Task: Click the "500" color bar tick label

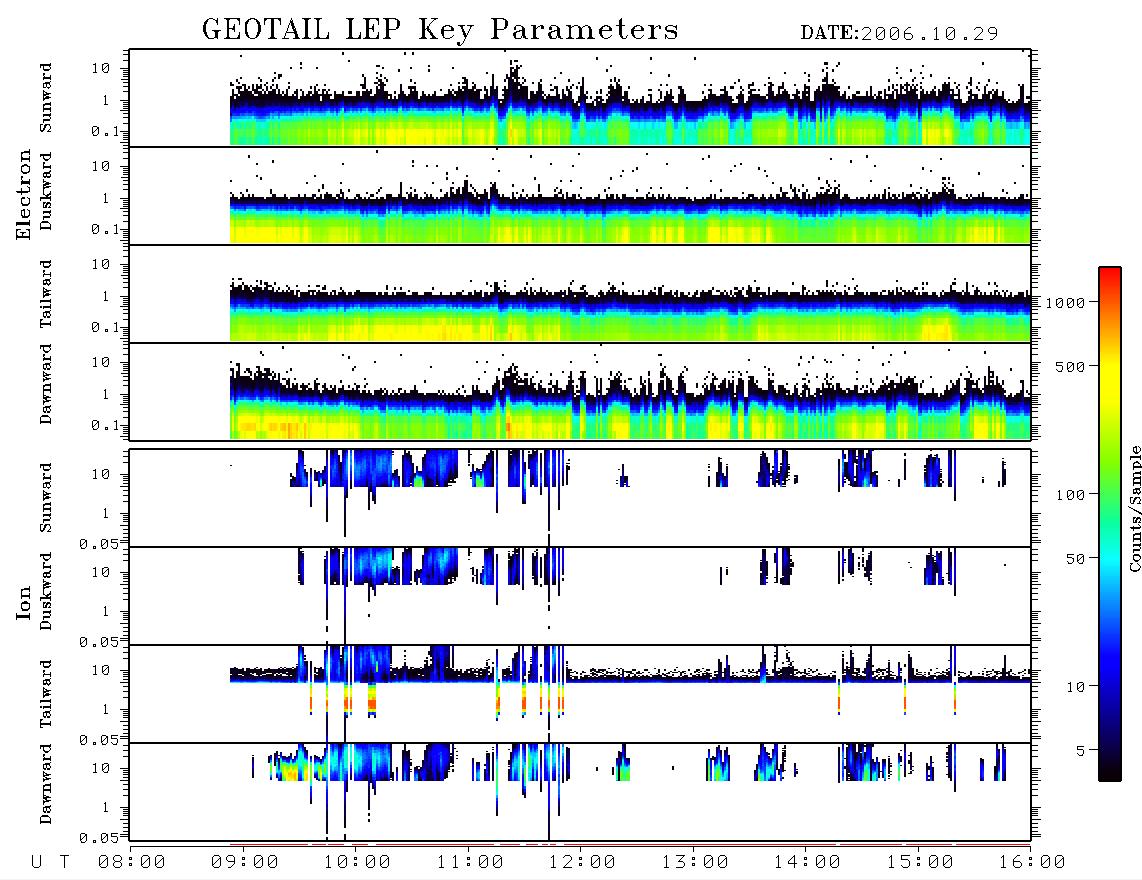Action: [x=1071, y=366]
